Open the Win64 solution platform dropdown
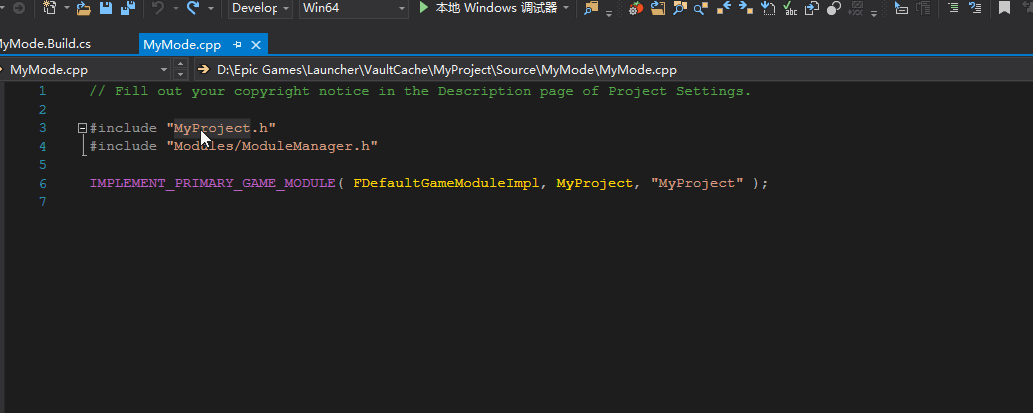This screenshot has width=1033, height=413. [x=354, y=8]
